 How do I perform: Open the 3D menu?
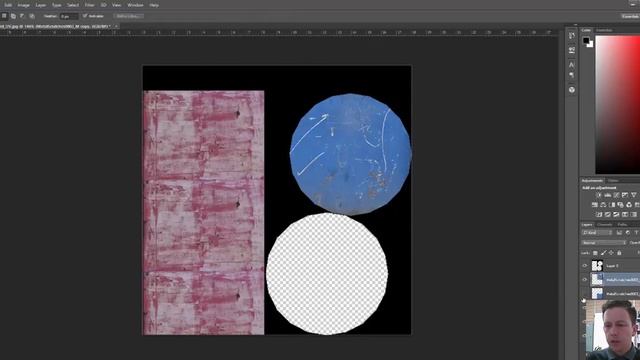[103, 5]
